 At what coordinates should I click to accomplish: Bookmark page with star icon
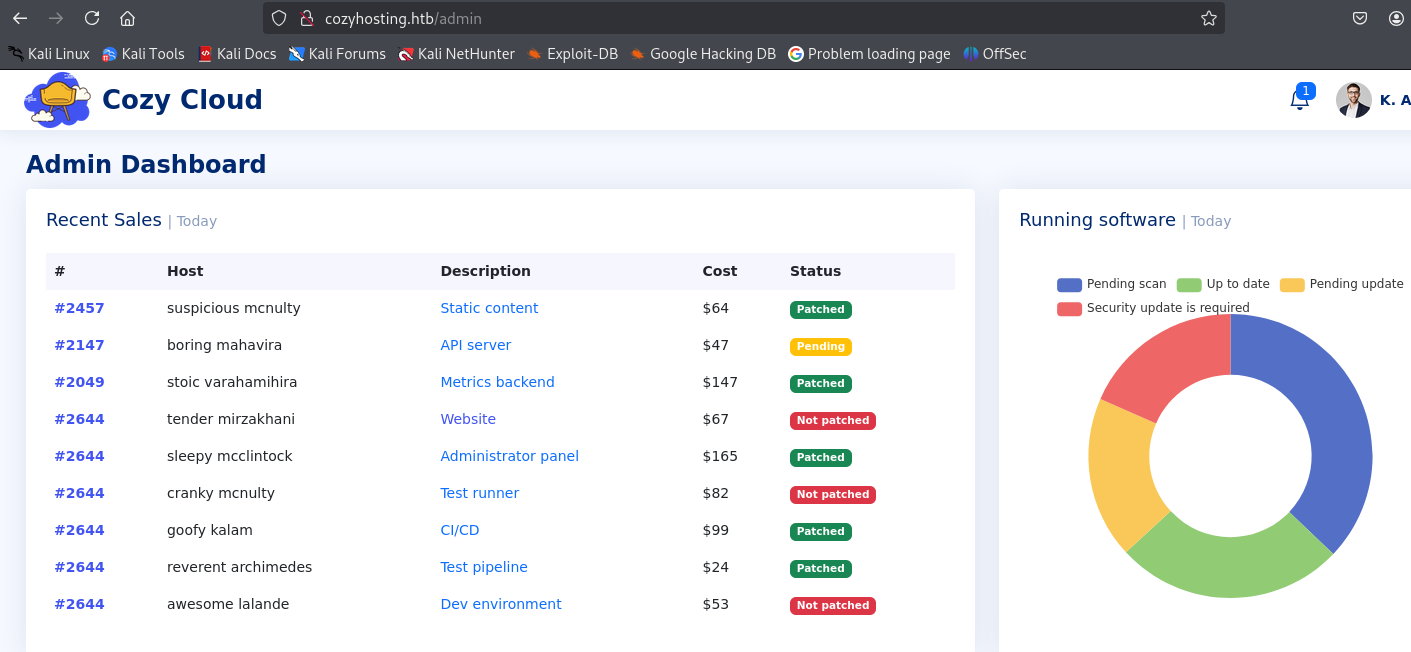pyautogui.click(x=1208, y=18)
